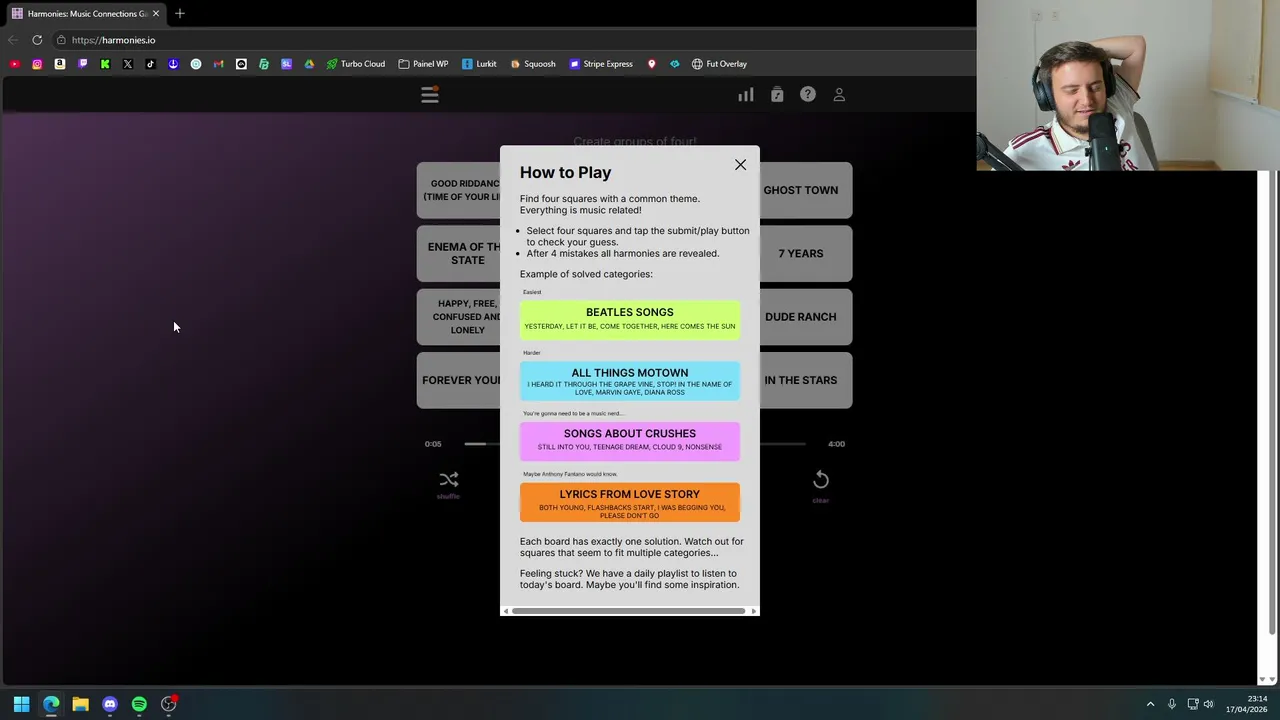Open the Twitch bookmark

(x=82, y=64)
